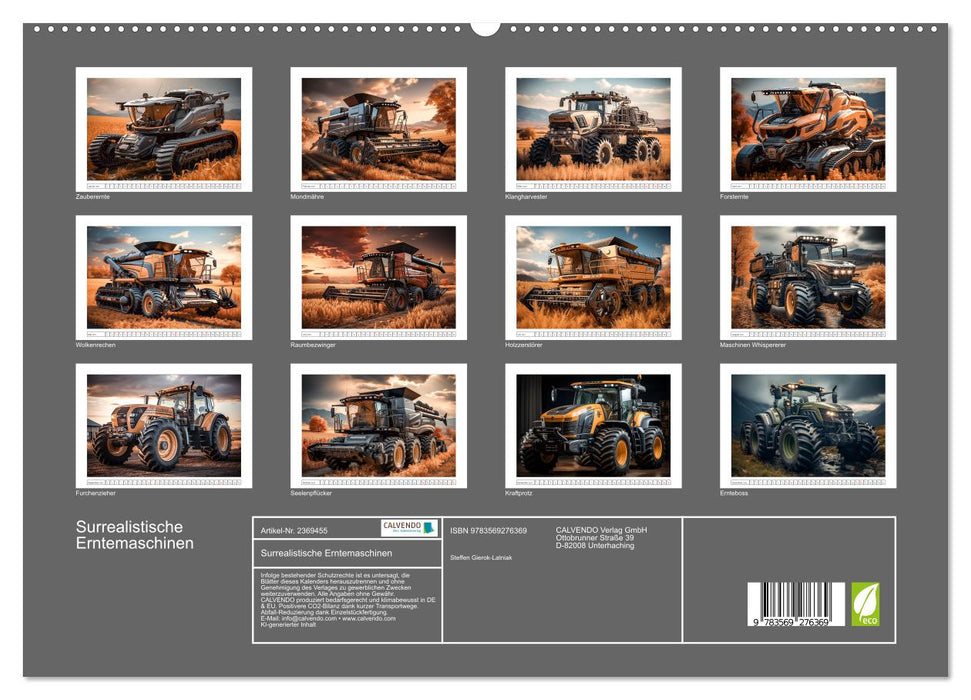
Task: Open the Maschinen Whisperer image
Action: pos(808,278)
